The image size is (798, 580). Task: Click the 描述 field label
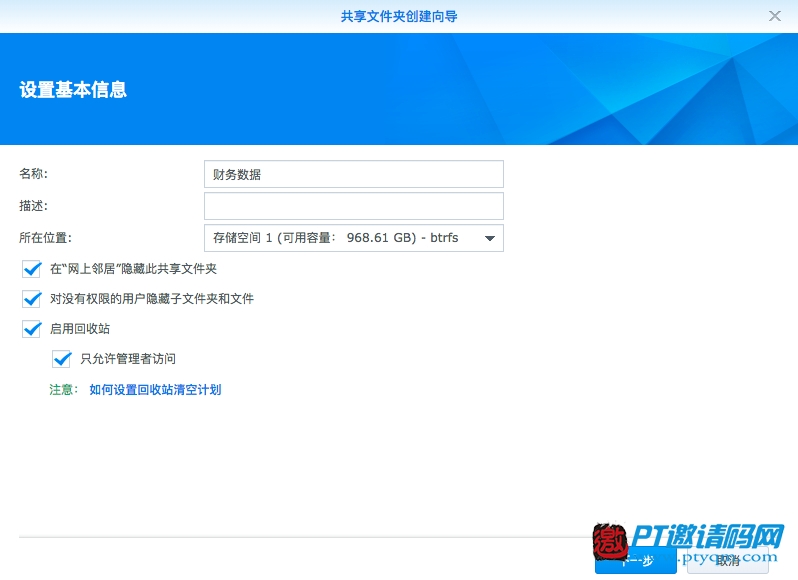pyautogui.click(x=34, y=206)
